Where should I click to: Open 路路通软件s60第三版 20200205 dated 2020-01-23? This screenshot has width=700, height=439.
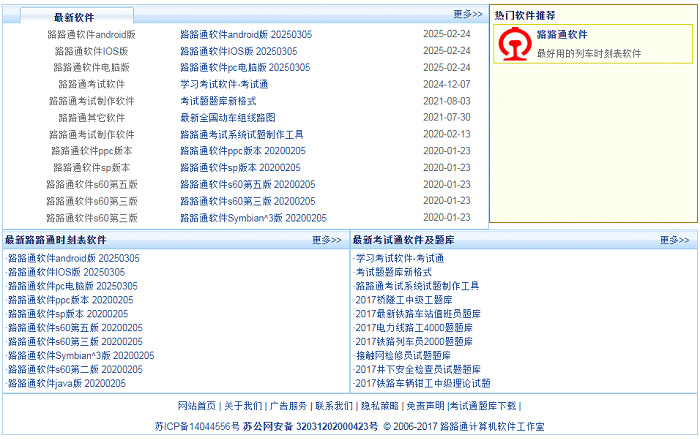248,201
